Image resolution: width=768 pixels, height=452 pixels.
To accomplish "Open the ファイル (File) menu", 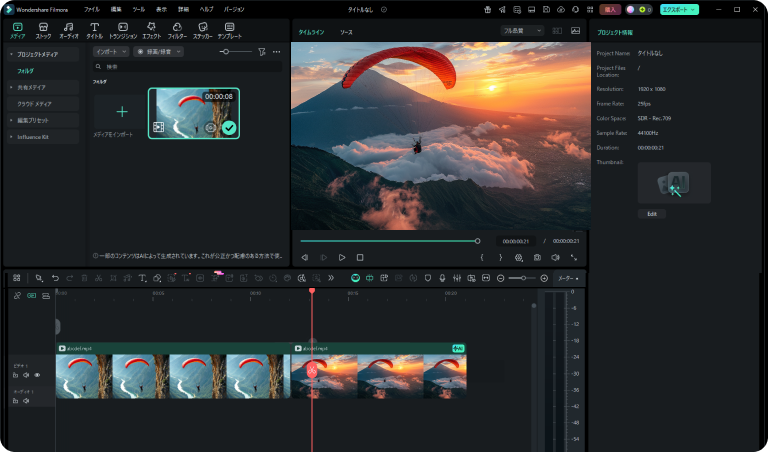I will [92, 9].
